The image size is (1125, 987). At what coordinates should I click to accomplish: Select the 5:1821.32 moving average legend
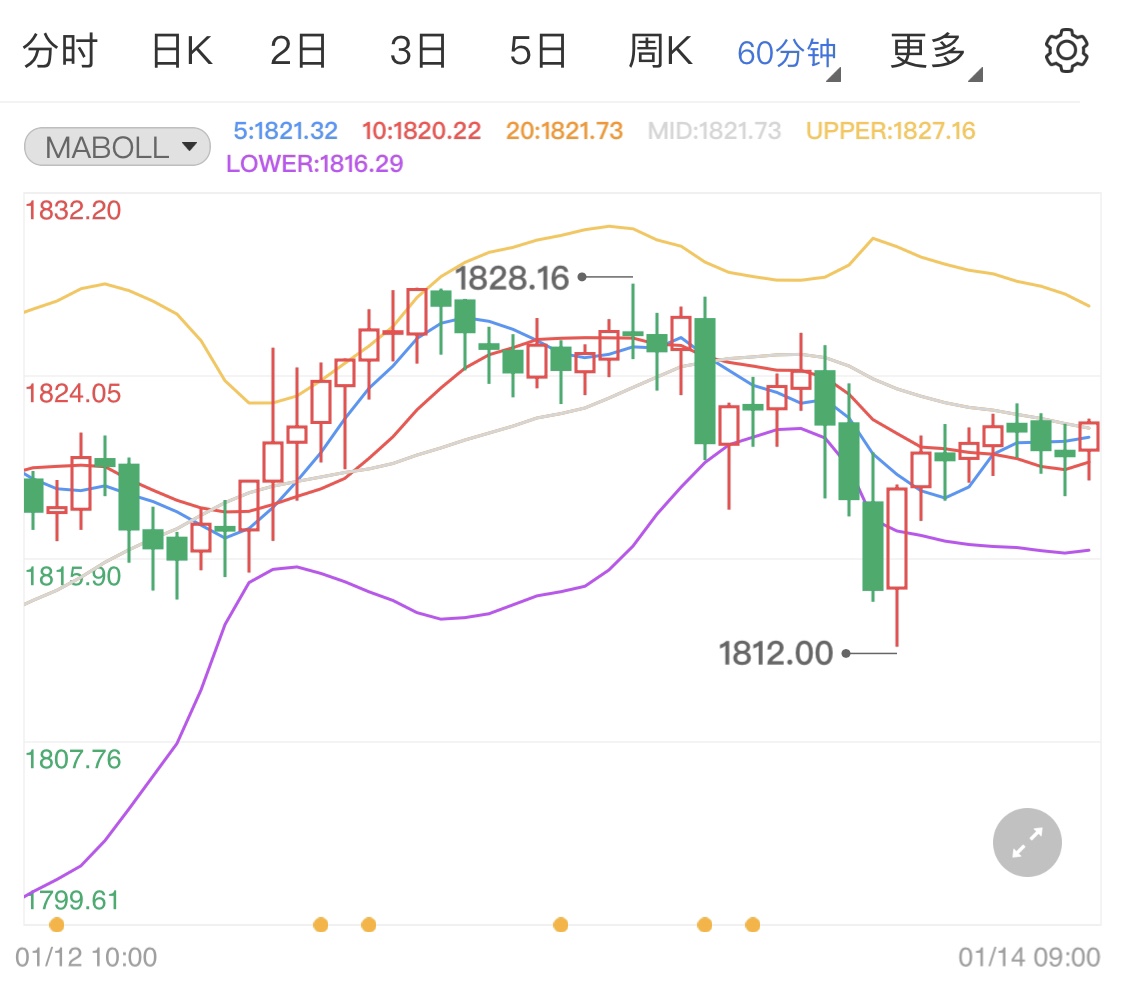click(286, 131)
